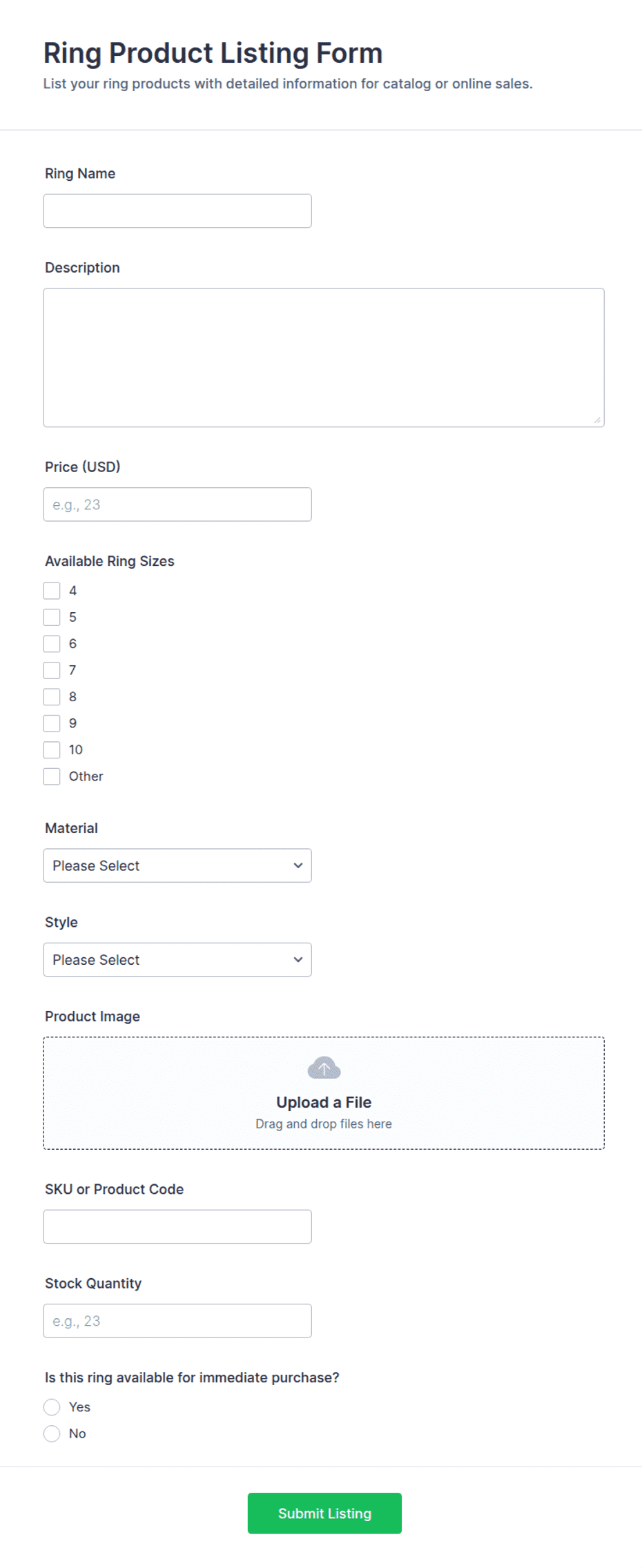Focus the Stock Quantity input
The width and height of the screenshot is (642, 1568).
(177, 1321)
